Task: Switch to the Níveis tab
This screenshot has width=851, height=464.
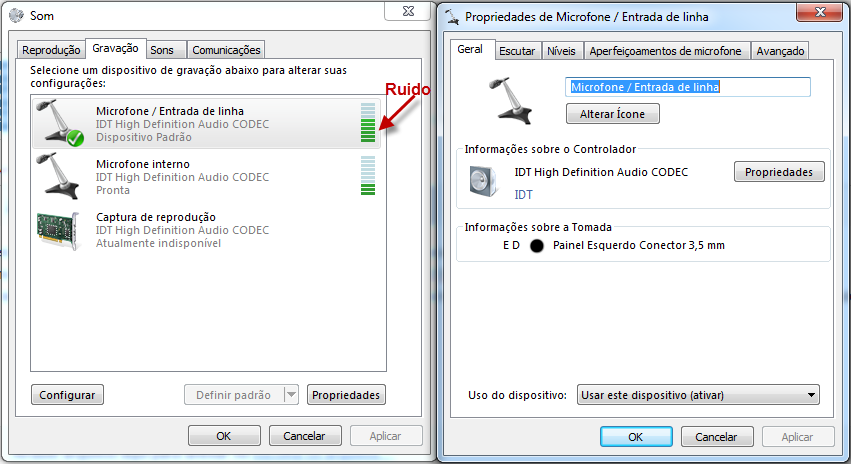Action: (561, 51)
